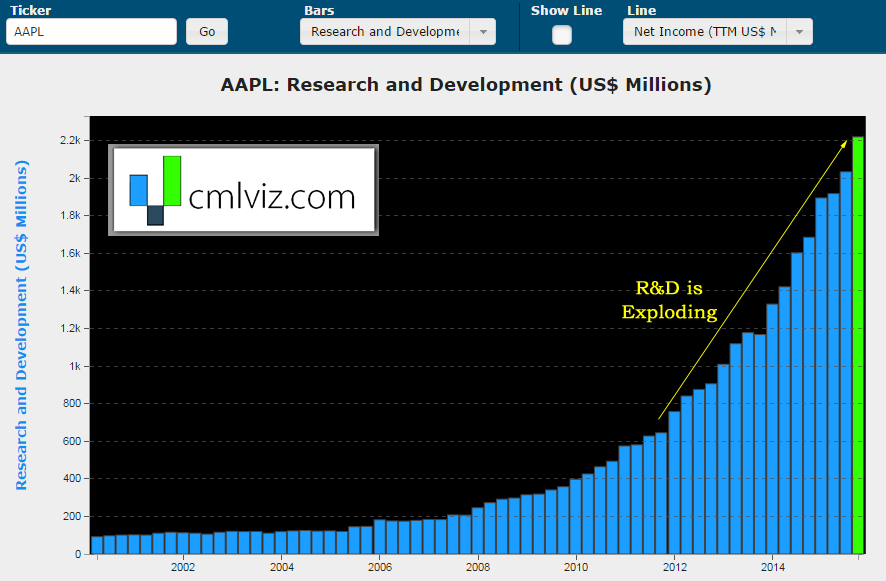The image size is (886, 581).
Task: Expand the Line dropdown arrow
Action: click(x=800, y=32)
